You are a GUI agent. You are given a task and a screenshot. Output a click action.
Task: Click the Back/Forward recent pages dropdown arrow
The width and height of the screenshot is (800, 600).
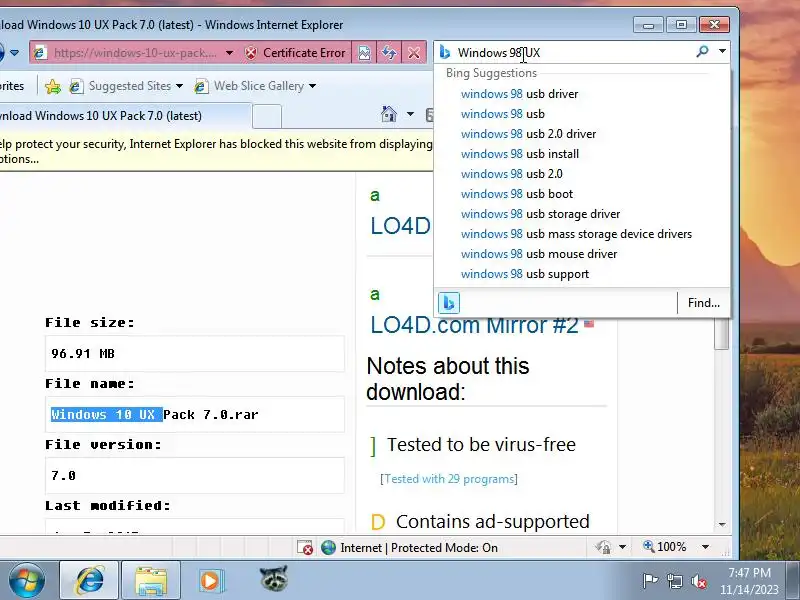pos(14,53)
